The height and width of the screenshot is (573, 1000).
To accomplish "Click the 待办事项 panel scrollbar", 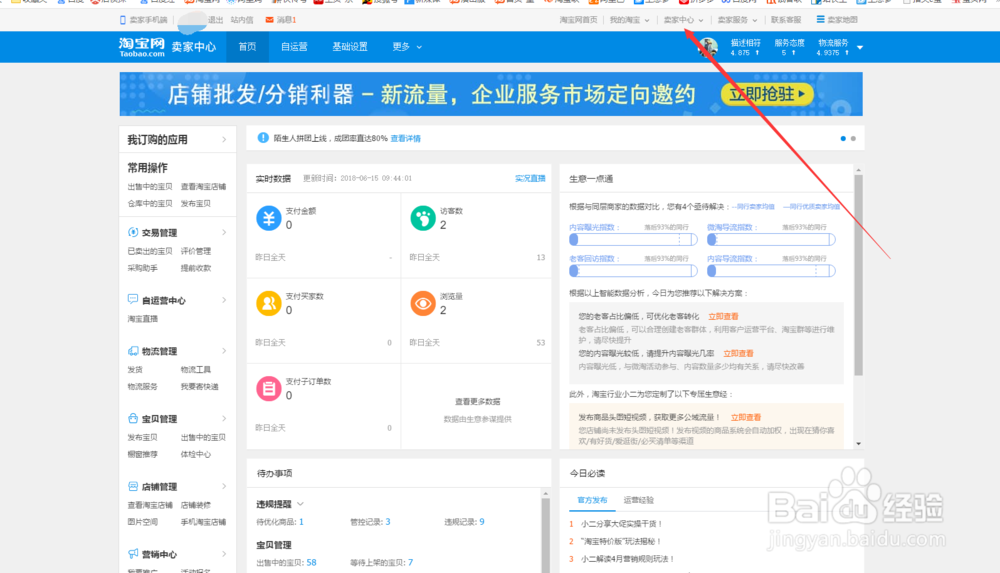I will tap(545, 535).
